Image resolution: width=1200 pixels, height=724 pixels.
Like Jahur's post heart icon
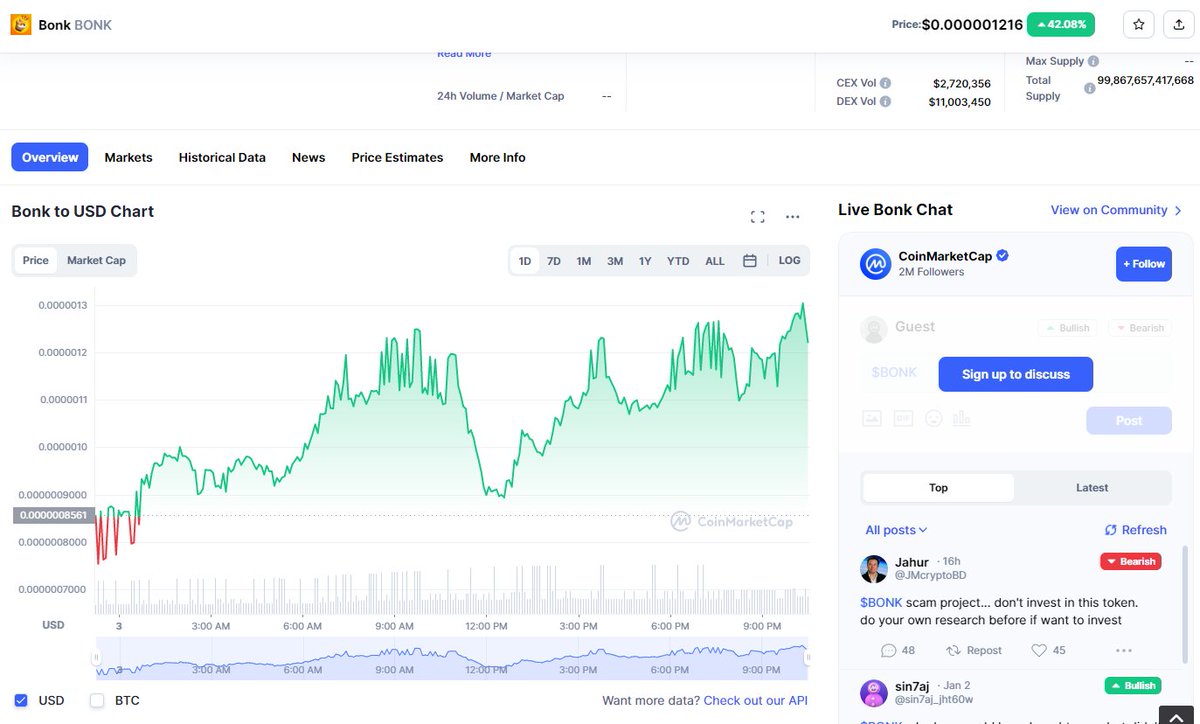[x=1039, y=651]
